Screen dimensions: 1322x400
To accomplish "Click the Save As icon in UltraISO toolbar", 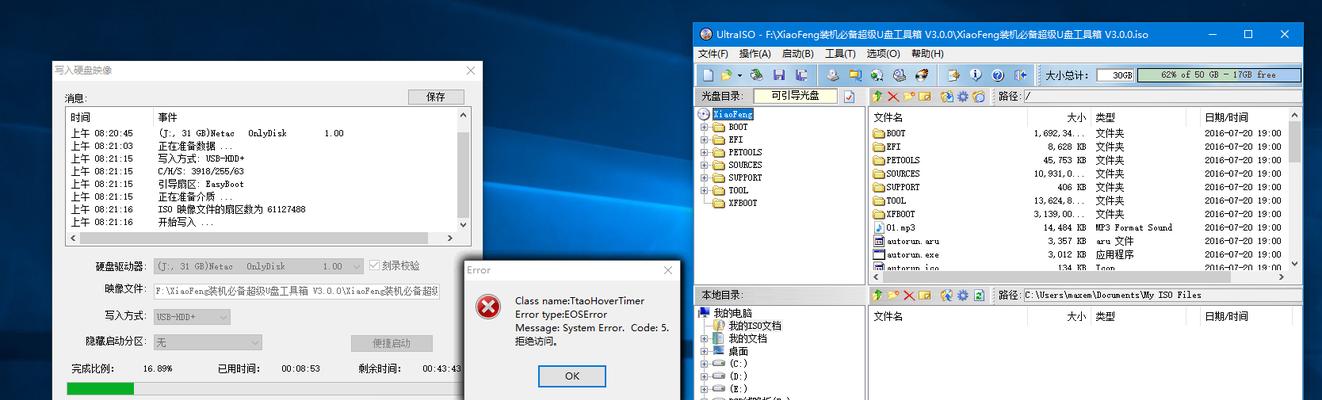I will tap(801, 75).
